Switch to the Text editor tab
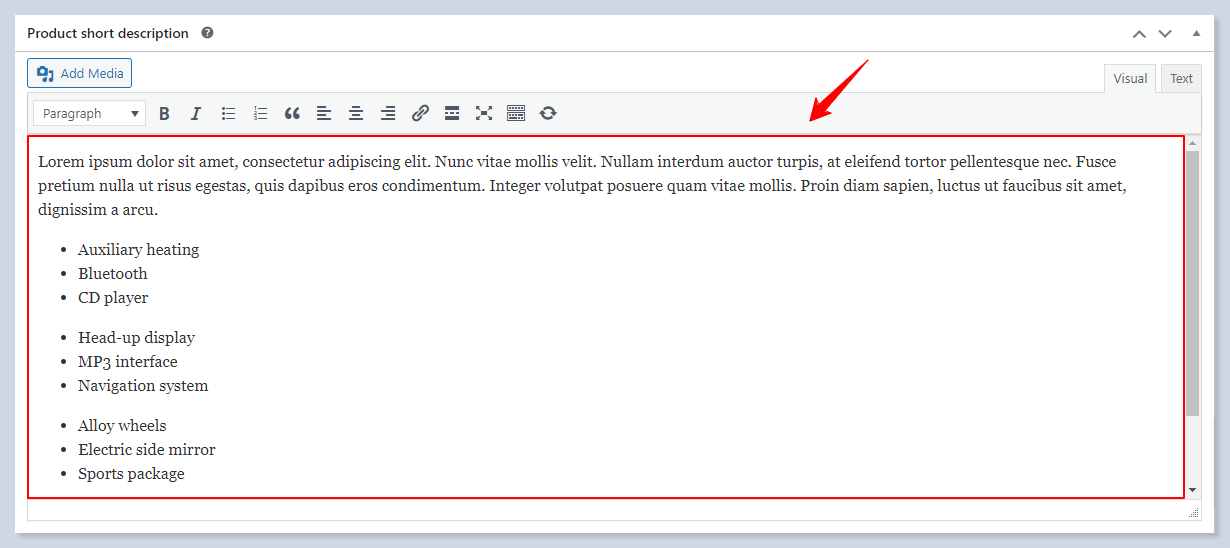This screenshot has width=1230, height=548. [1181, 79]
